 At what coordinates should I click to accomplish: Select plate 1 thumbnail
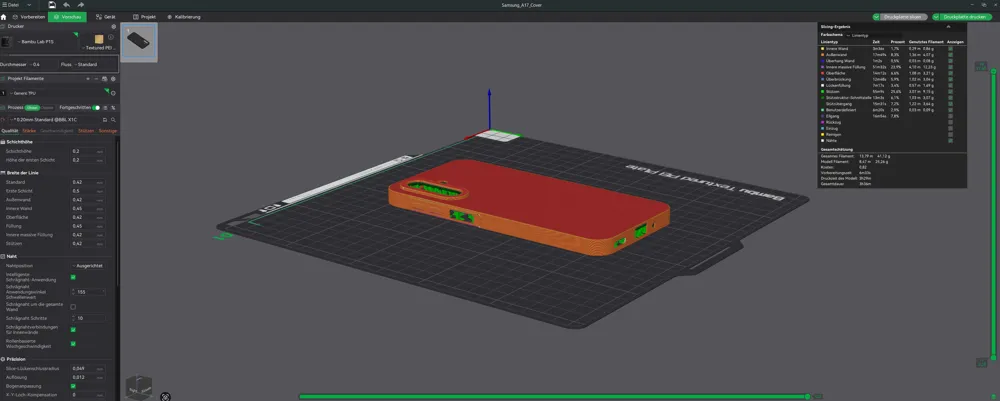pyautogui.click(x=138, y=43)
